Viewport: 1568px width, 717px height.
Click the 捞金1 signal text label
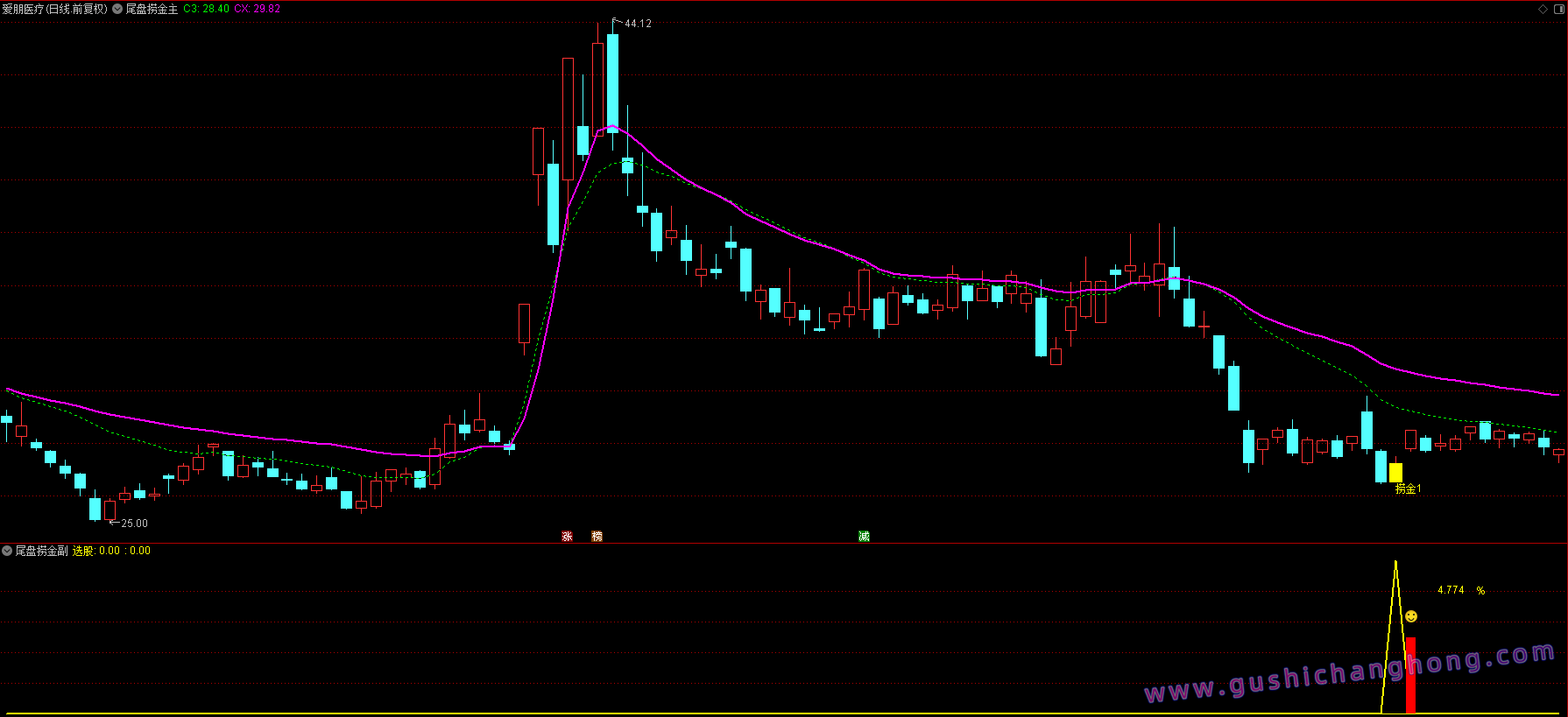click(x=1408, y=489)
